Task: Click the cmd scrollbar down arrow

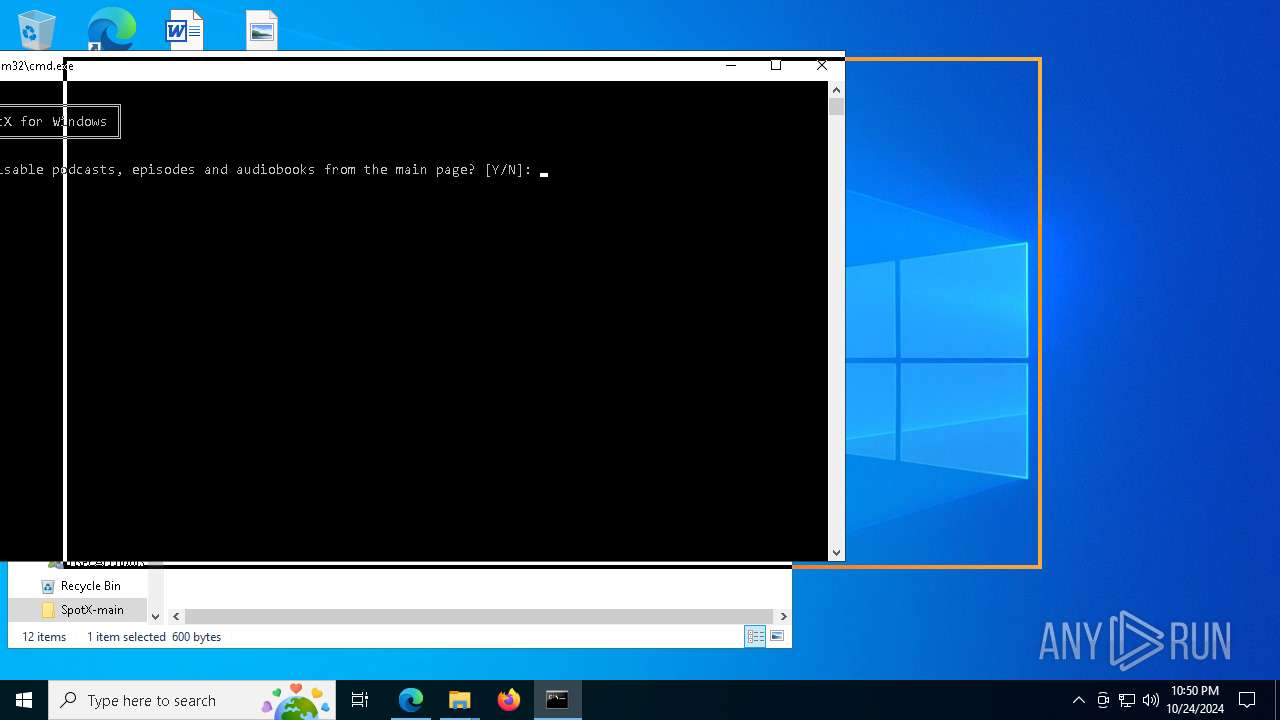Action: [x=836, y=552]
